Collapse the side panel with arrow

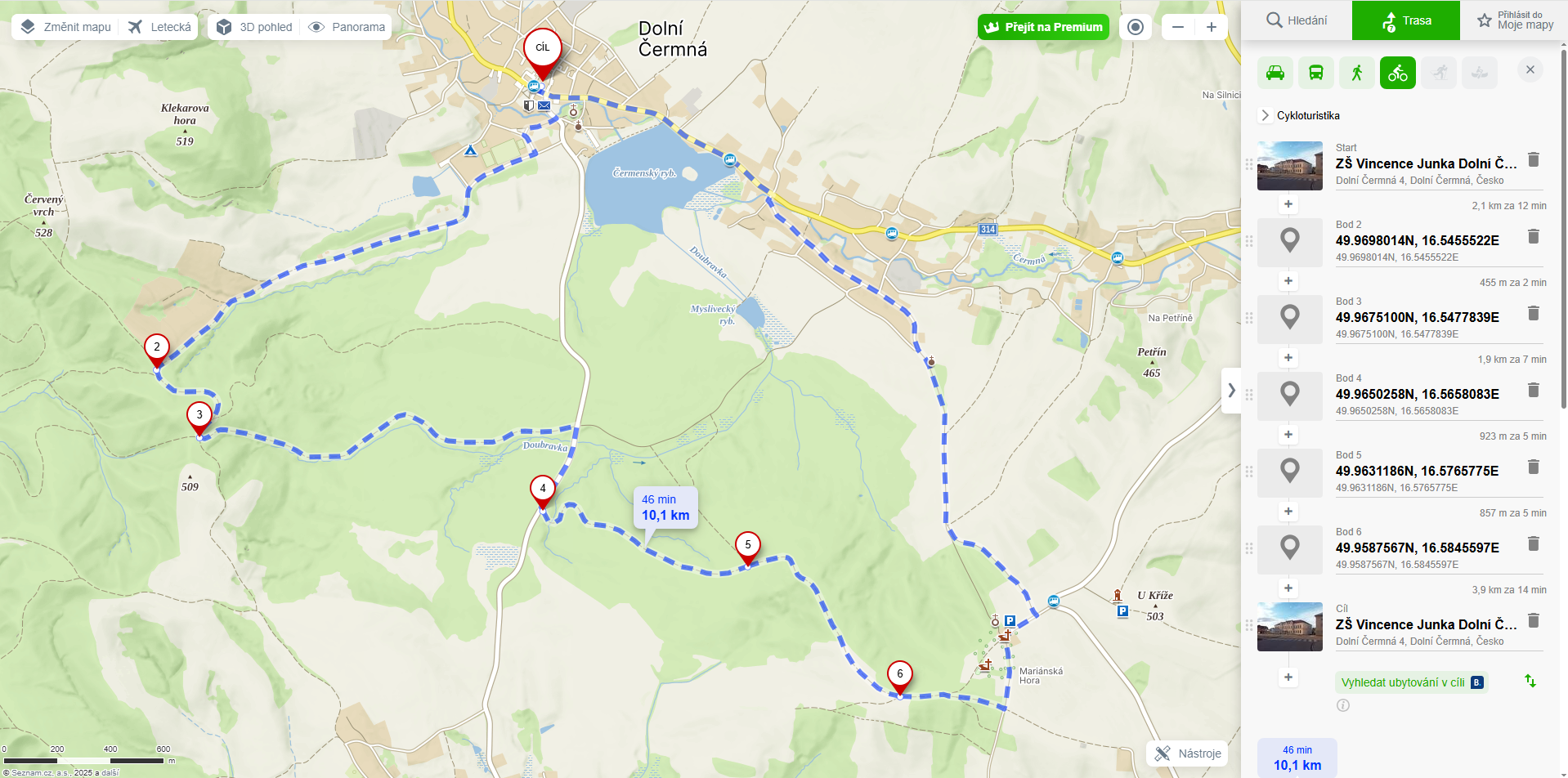tap(1231, 391)
